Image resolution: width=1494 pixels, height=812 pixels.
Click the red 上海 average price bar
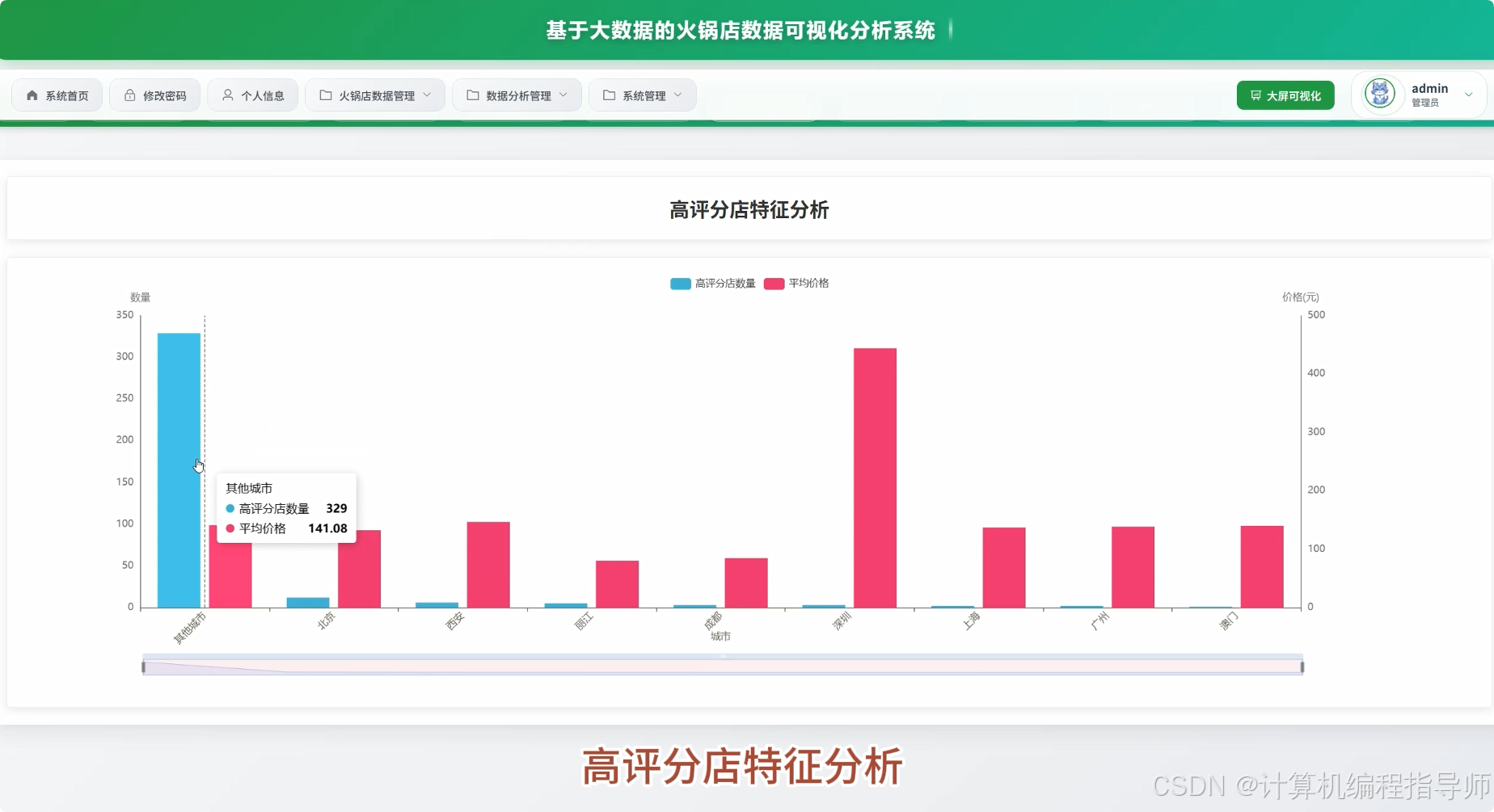(1004, 567)
